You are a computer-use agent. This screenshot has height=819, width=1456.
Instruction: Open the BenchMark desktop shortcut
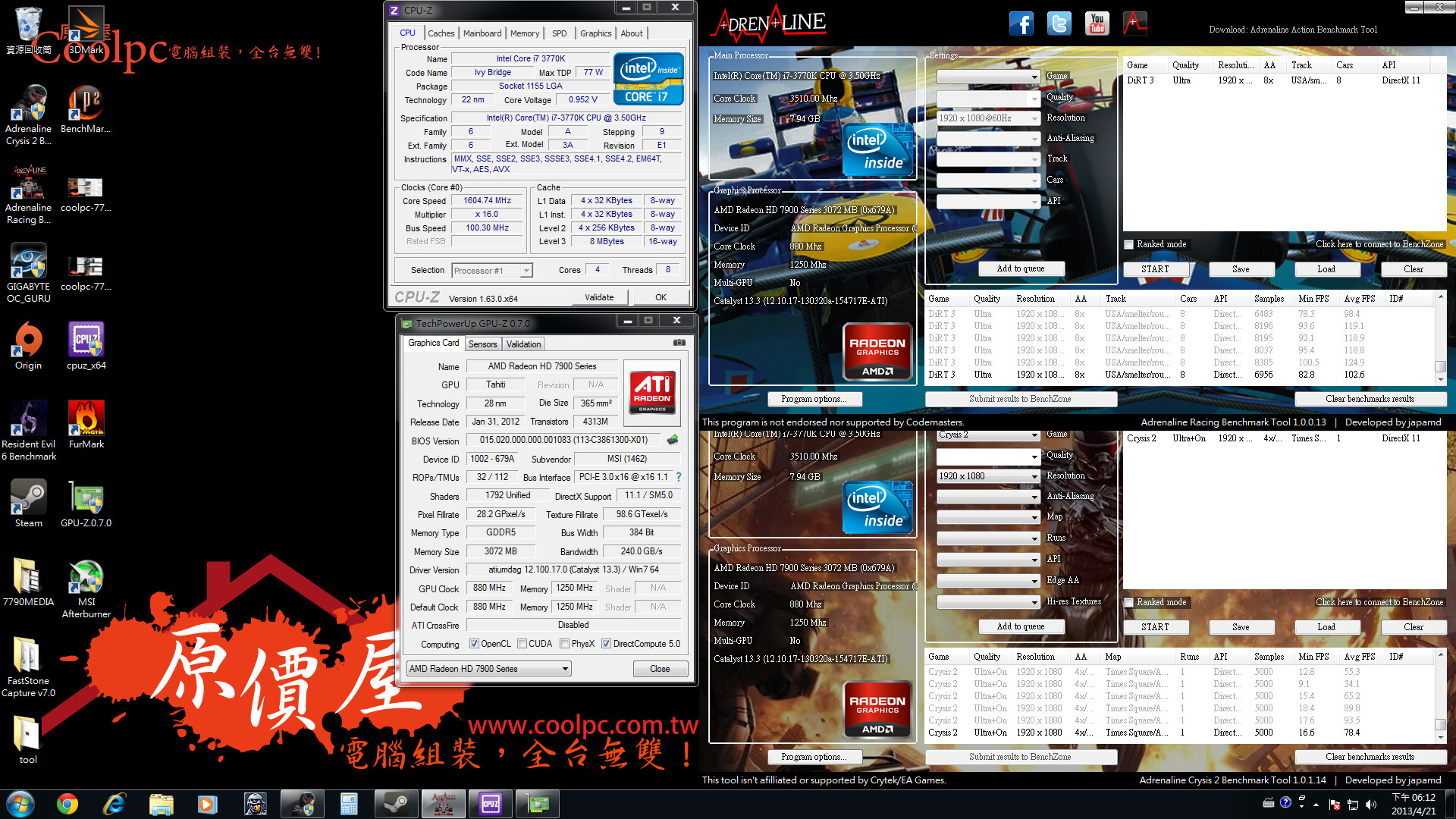point(86,109)
